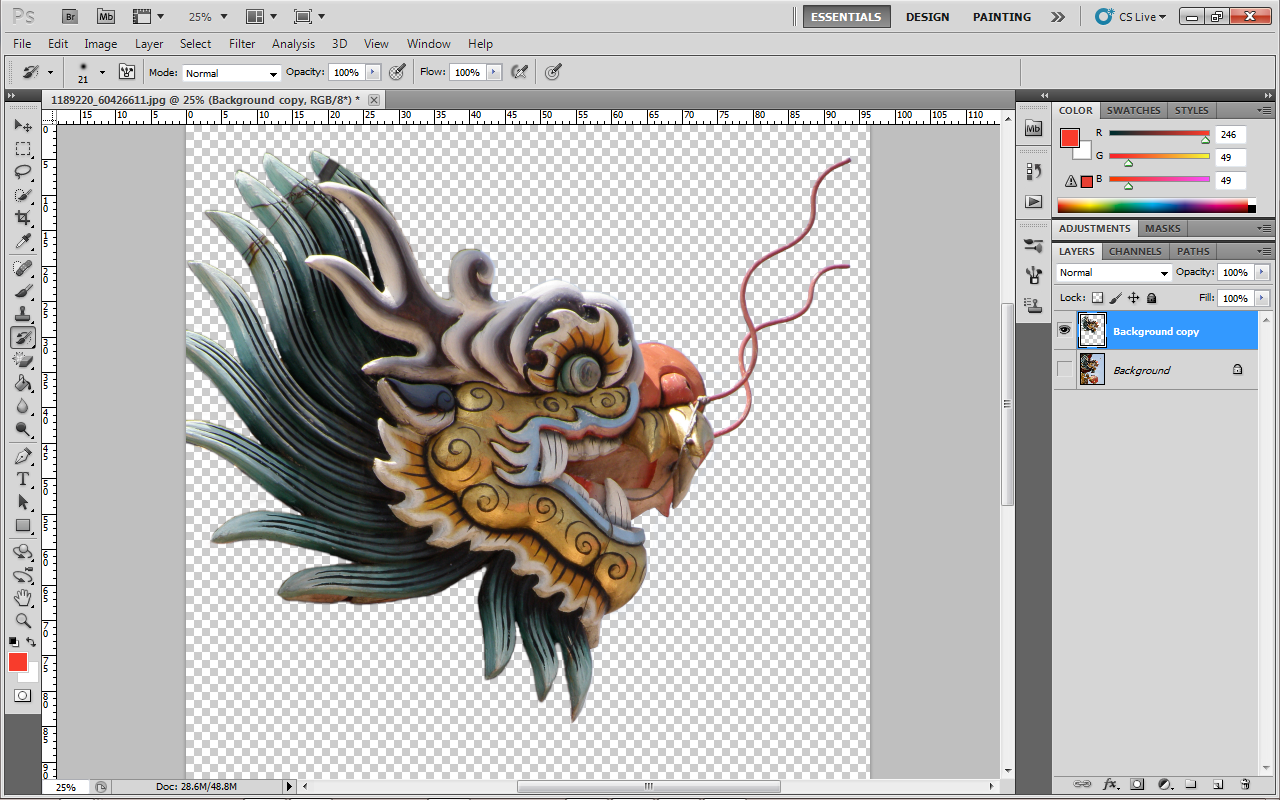Launch Bridge from the application bar
The height and width of the screenshot is (800, 1280).
tap(69, 16)
